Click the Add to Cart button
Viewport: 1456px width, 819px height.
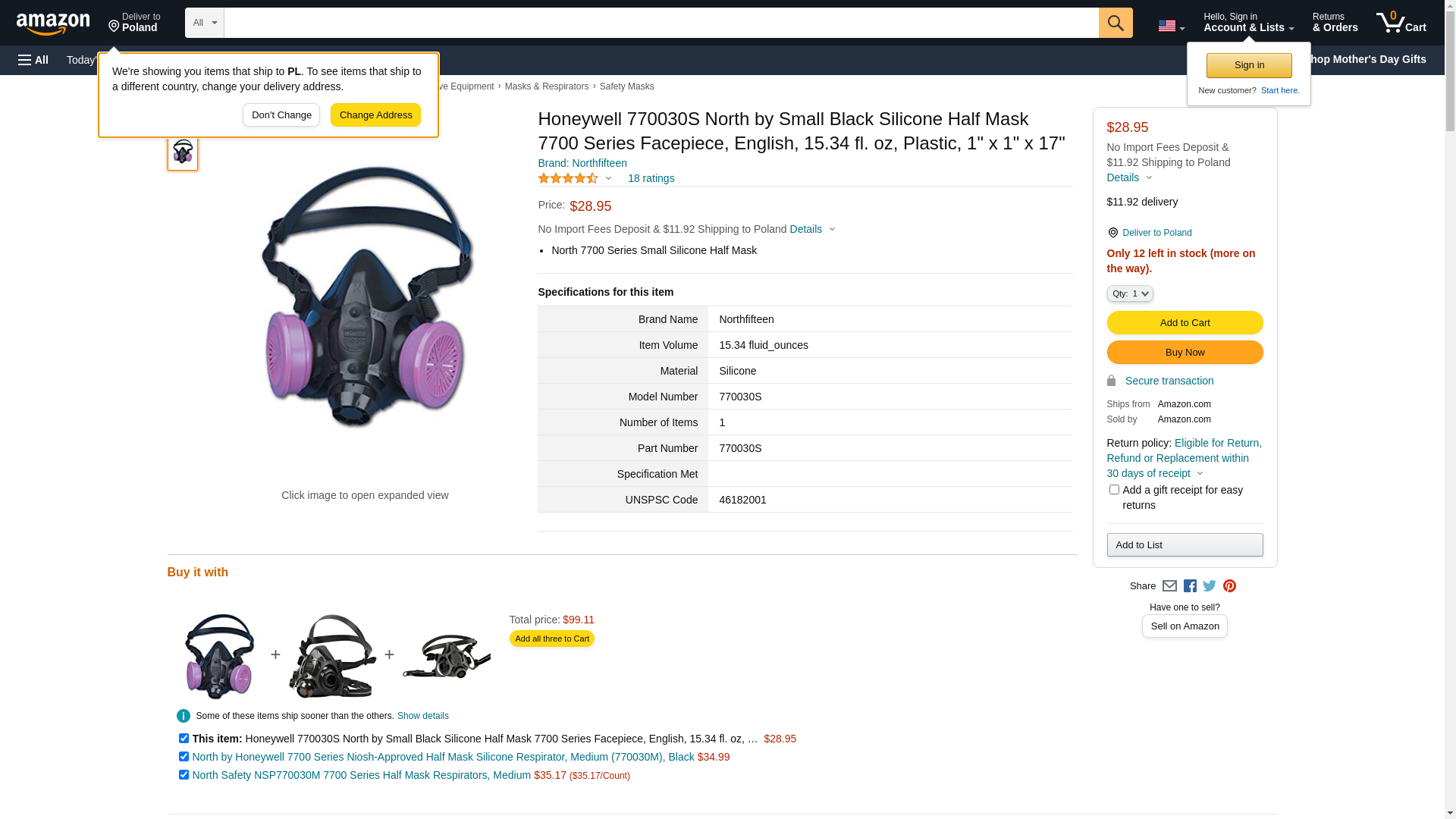pos(1185,323)
